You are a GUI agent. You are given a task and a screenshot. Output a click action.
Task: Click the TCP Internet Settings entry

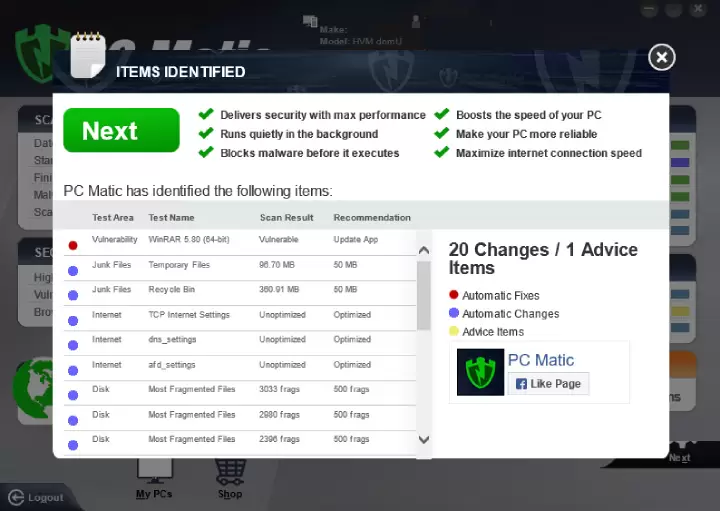(189, 314)
